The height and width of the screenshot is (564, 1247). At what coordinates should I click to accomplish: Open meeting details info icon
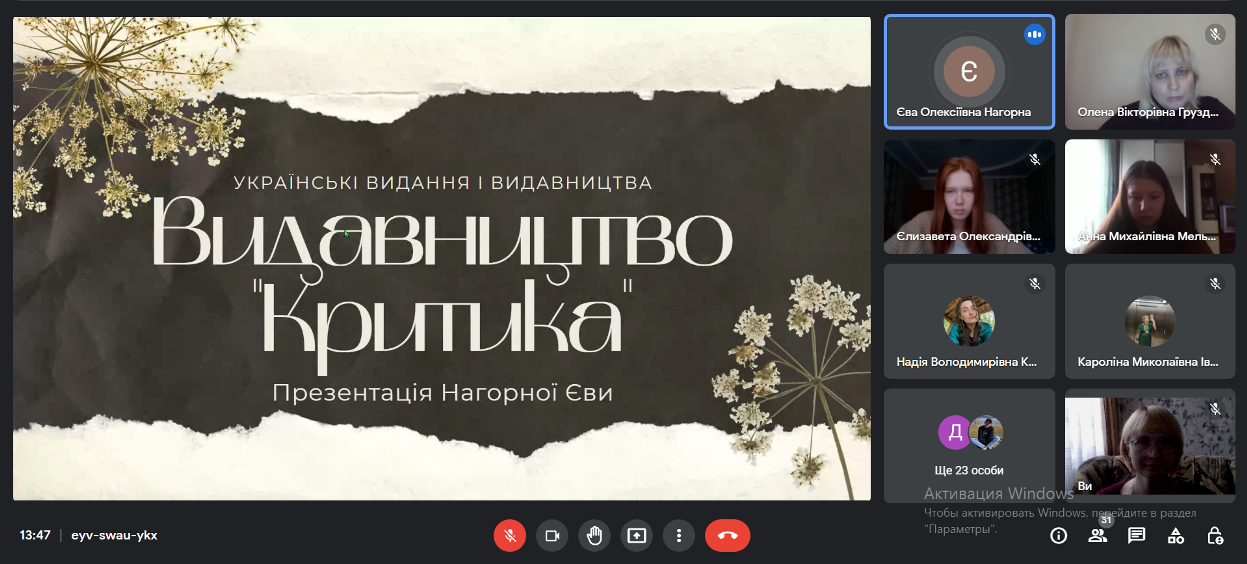[1058, 535]
